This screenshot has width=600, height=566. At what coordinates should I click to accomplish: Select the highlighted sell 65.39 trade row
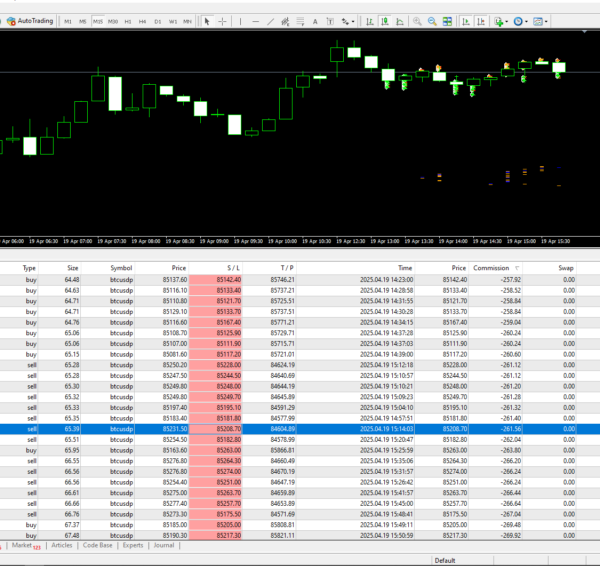[x=300, y=429]
